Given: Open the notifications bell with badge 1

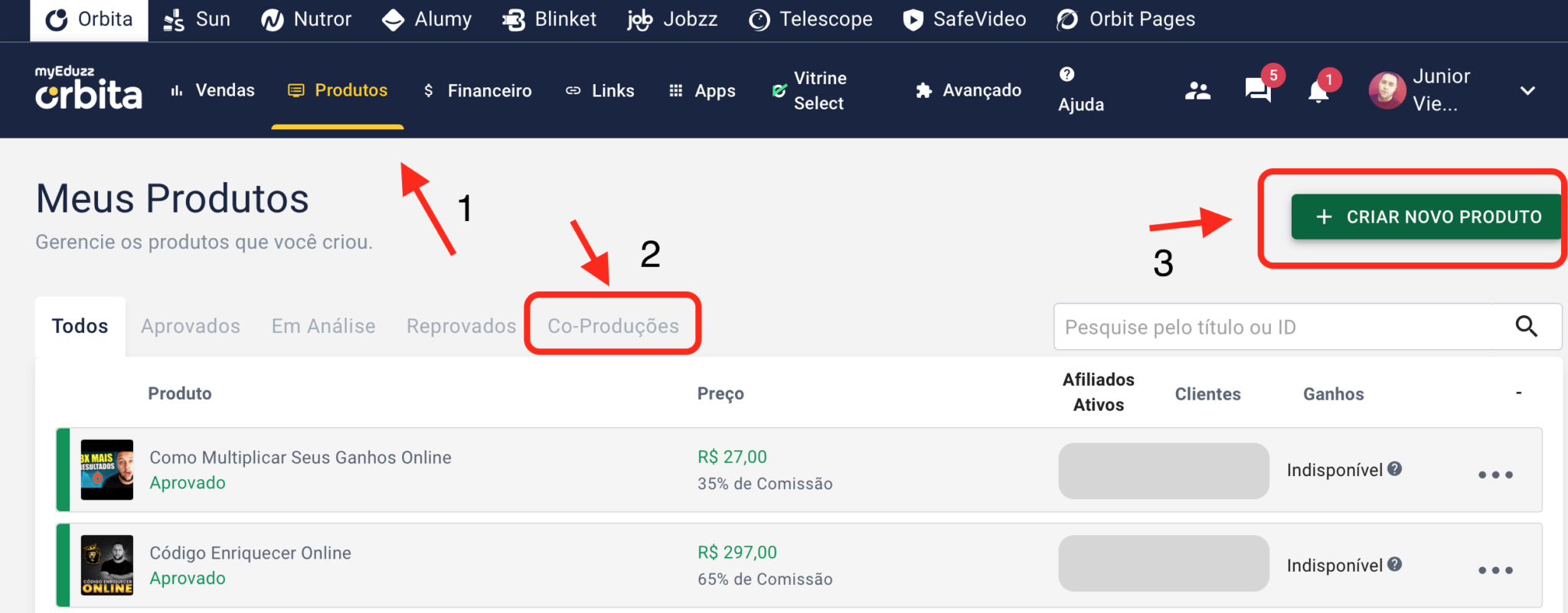Looking at the screenshot, I should tap(1318, 90).
